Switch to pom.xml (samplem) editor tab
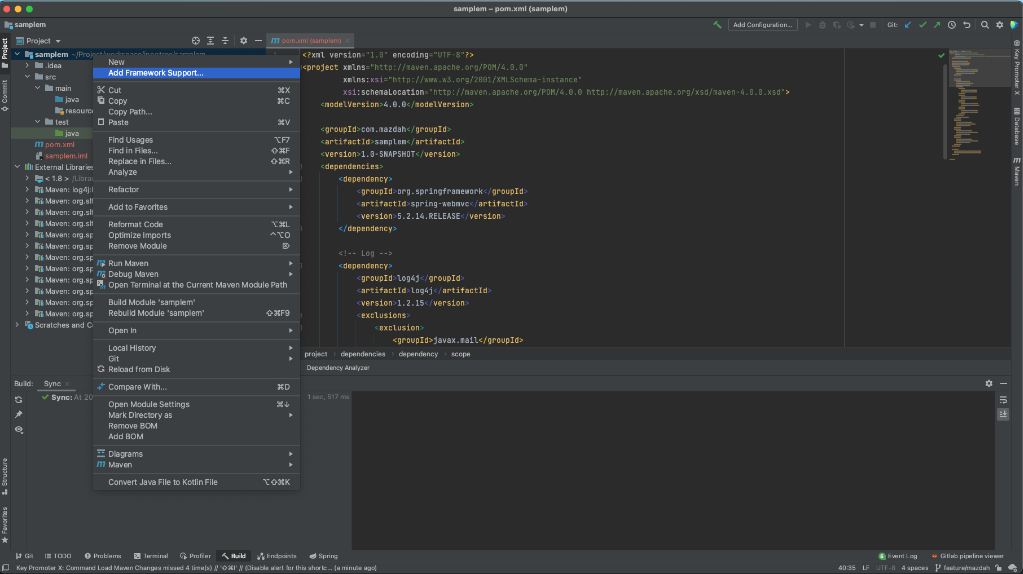The width and height of the screenshot is (1023, 574). tap(311, 40)
